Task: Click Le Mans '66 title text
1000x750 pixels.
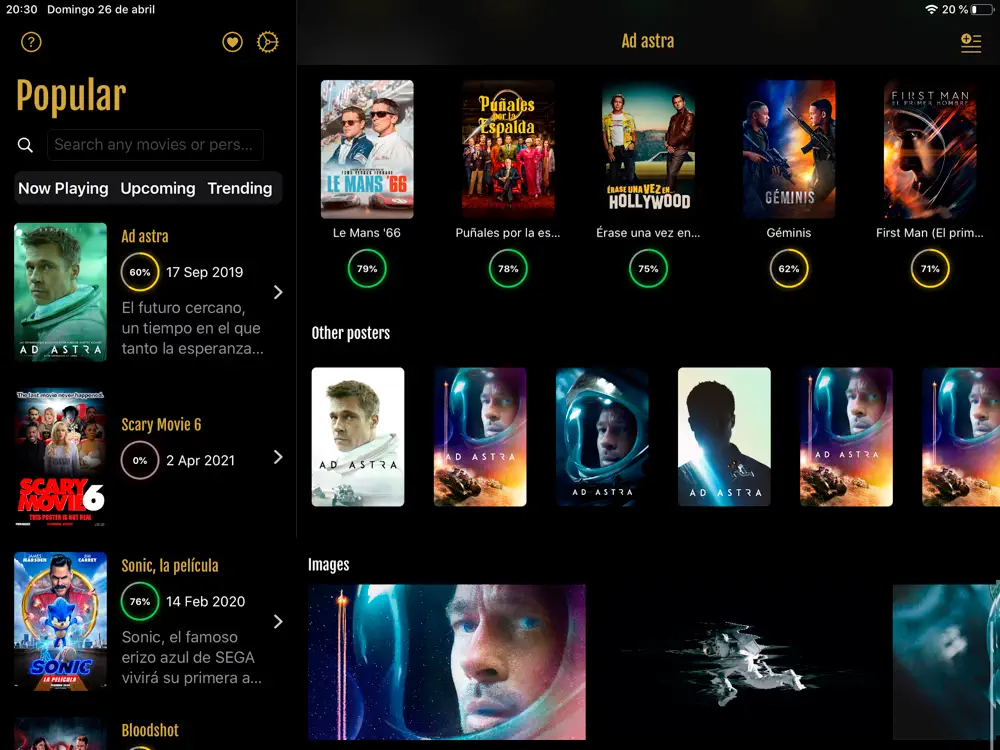Action: (367, 233)
